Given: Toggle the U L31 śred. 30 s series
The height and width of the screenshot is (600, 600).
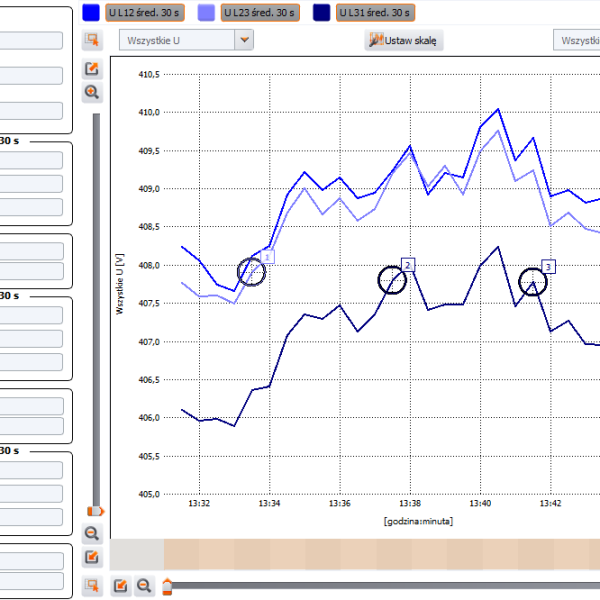Looking at the screenshot, I should tap(374, 12).
